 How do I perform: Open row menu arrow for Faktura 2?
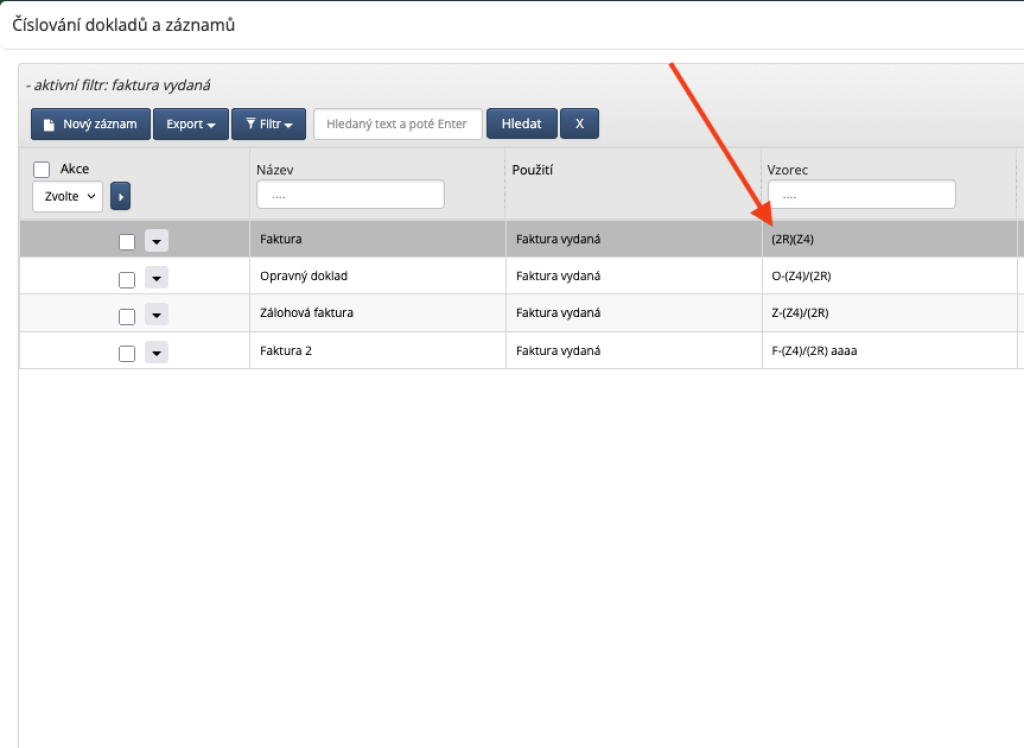click(x=156, y=353)
